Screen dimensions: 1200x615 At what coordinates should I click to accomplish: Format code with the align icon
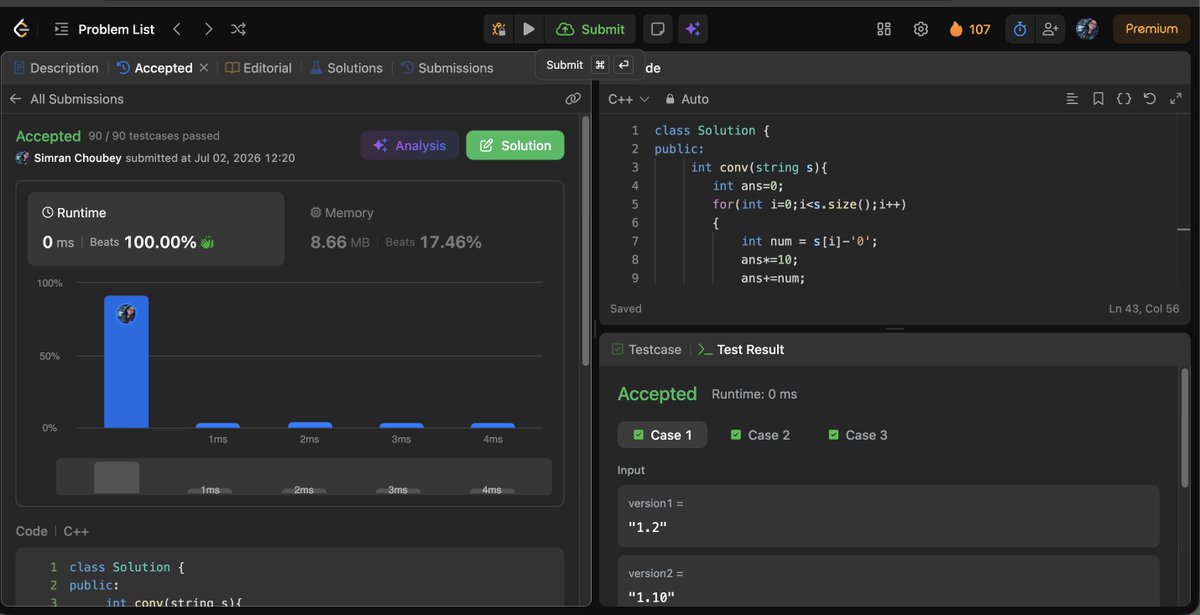coord(1072,99)
